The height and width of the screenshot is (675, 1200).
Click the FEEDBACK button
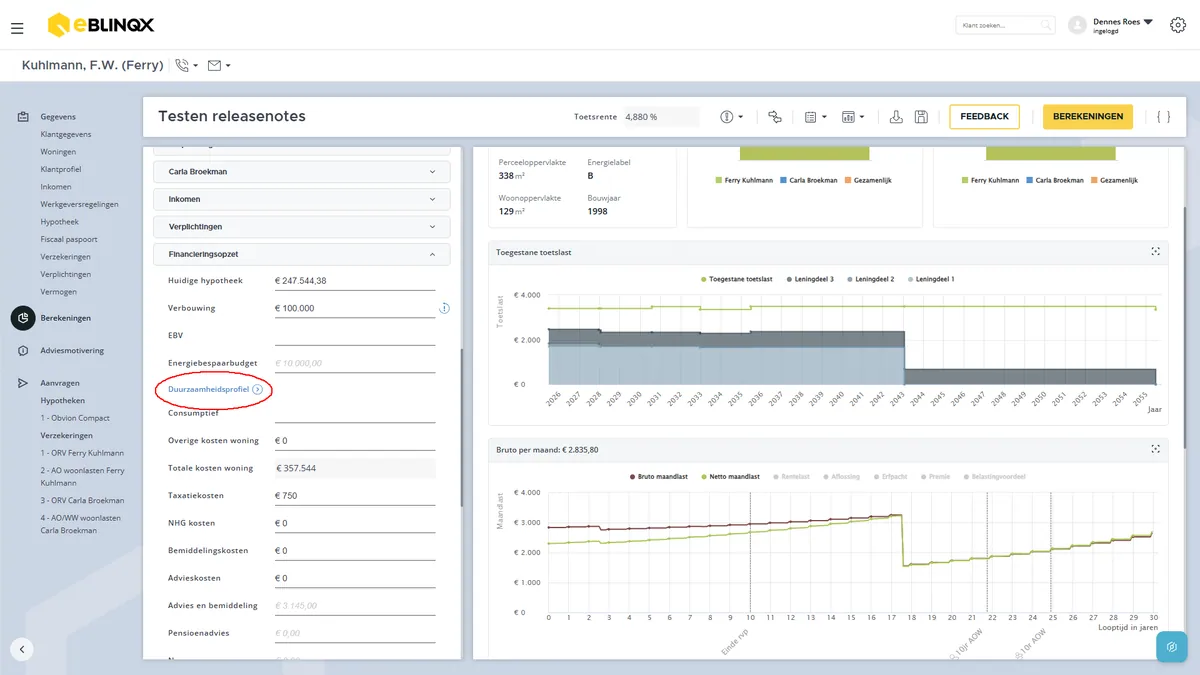(984, 117)
